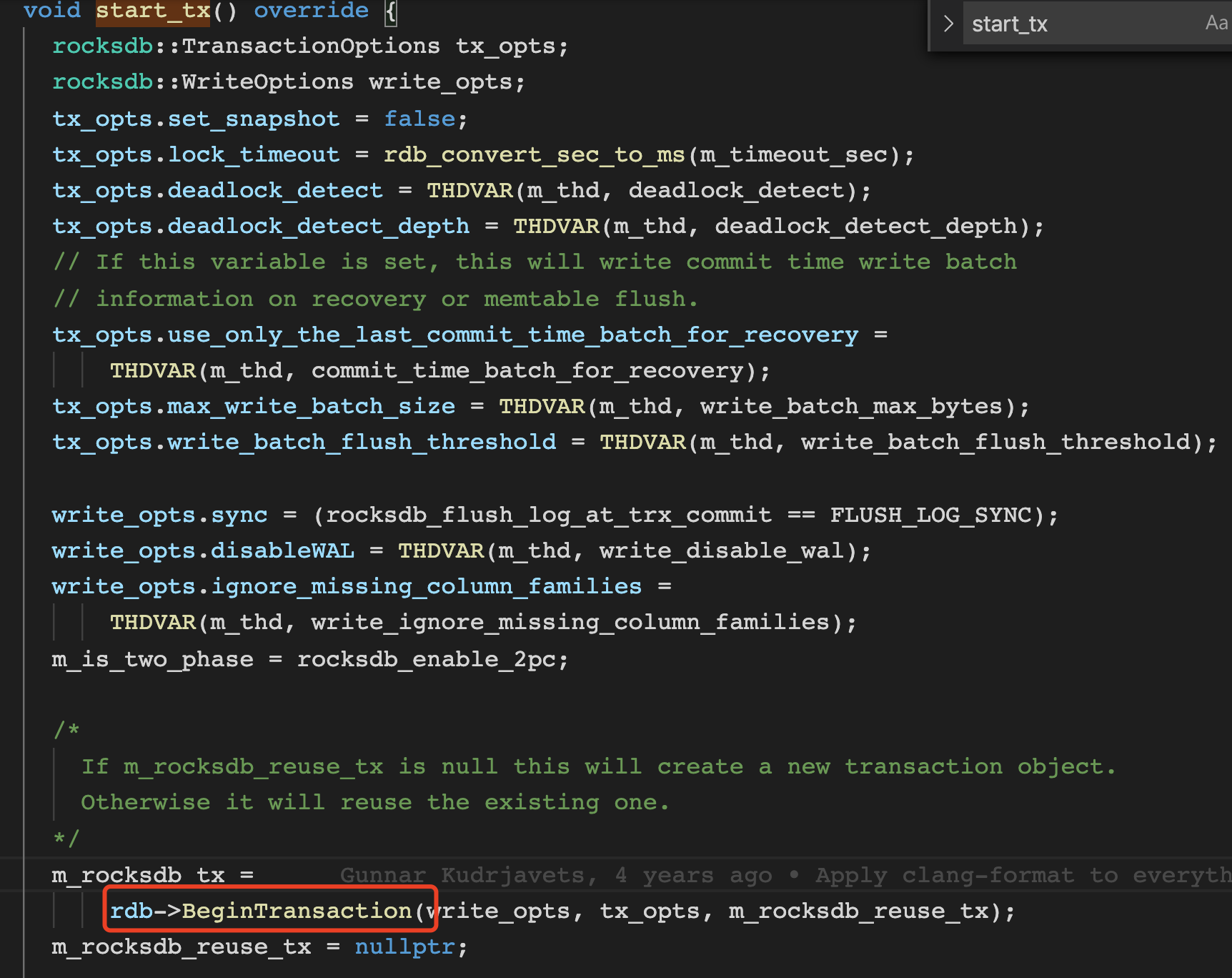
Task: Click "rocksdb_enable_2pc" variable
Action: (427, 659)
